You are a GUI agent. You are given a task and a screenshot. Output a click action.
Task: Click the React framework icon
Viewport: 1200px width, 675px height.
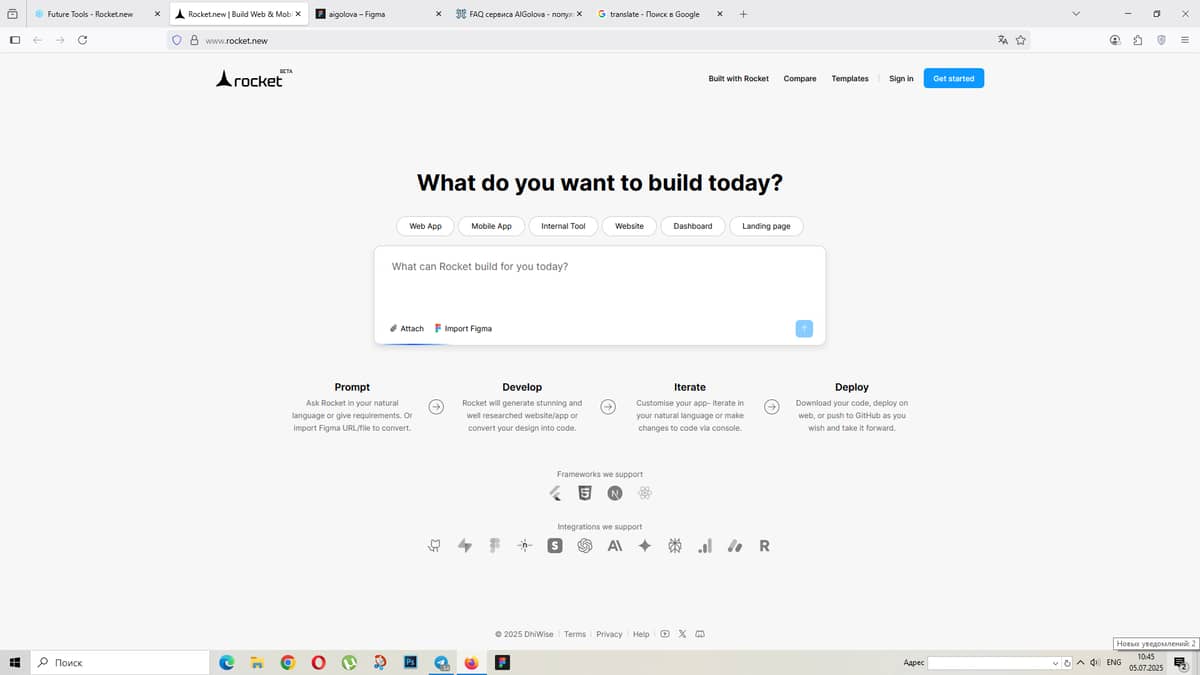pyautogui.click(x=645, y=493)
